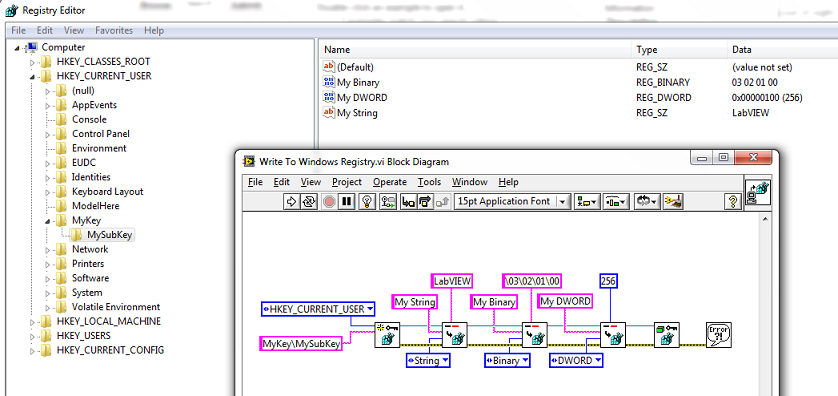The height and width of the screenshot is (396, 838).
Task: Click the Create Registry Key node
Action: (386, 335)
